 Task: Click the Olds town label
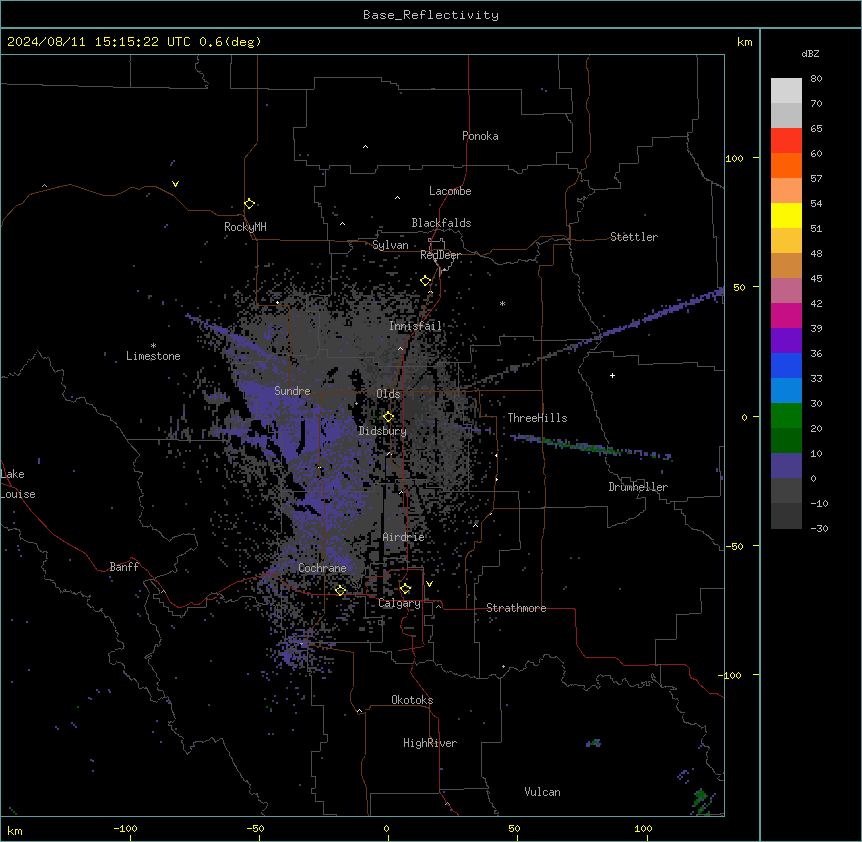(388, 394)
